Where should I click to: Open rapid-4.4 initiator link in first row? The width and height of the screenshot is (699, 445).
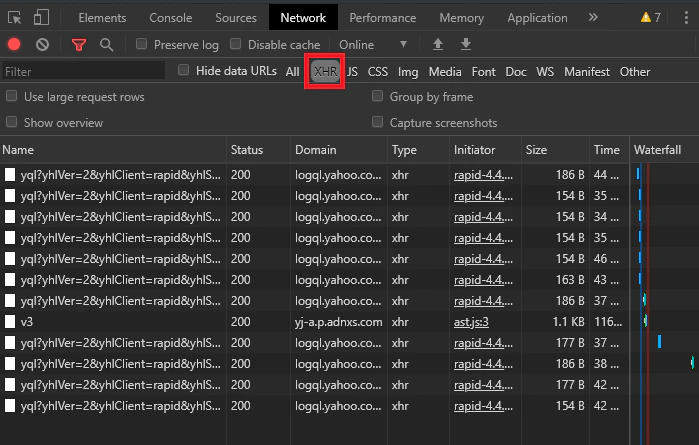(x=483, y=175)
